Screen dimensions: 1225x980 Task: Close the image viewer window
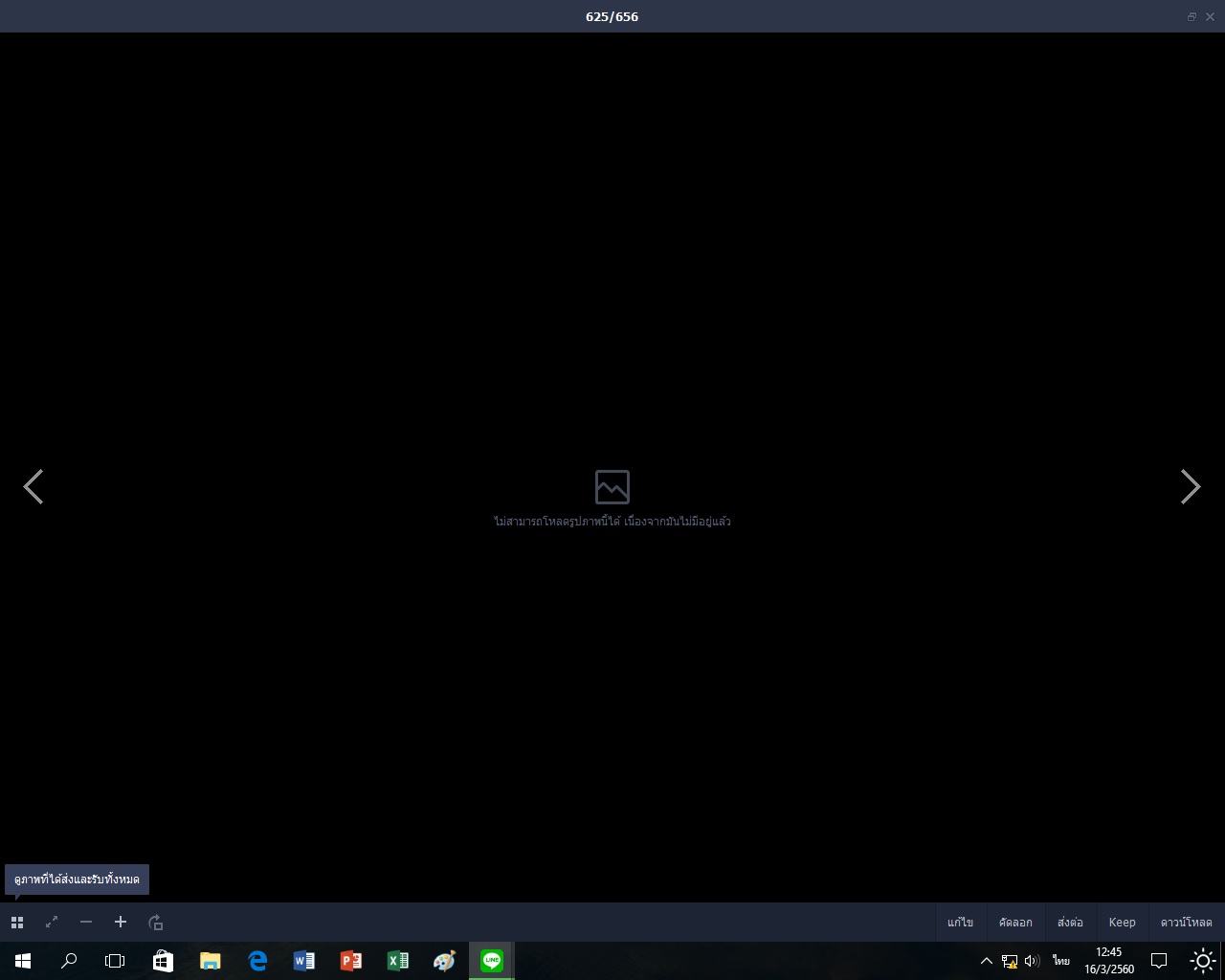tap(1211, 16)
